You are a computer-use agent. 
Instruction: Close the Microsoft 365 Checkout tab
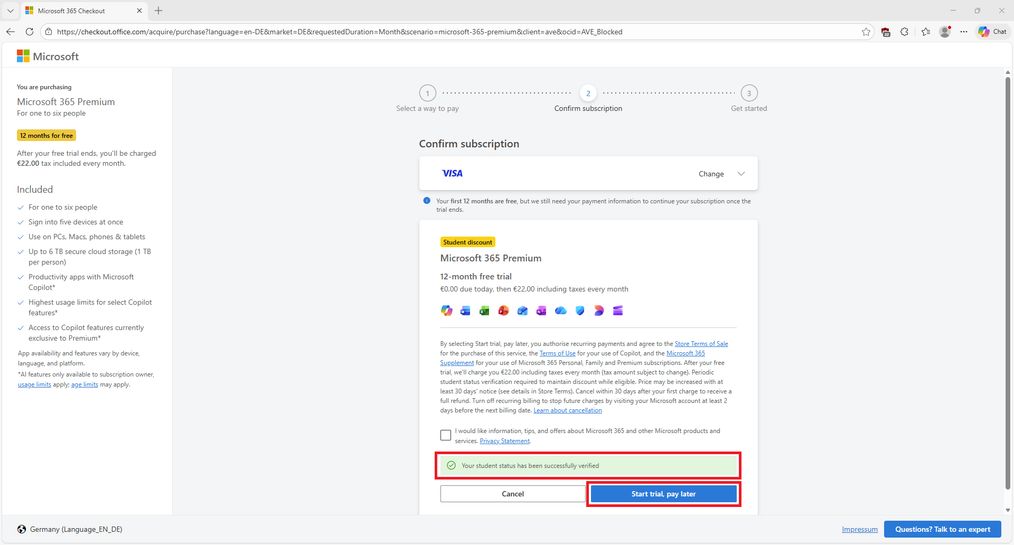(x=139, y=10)
